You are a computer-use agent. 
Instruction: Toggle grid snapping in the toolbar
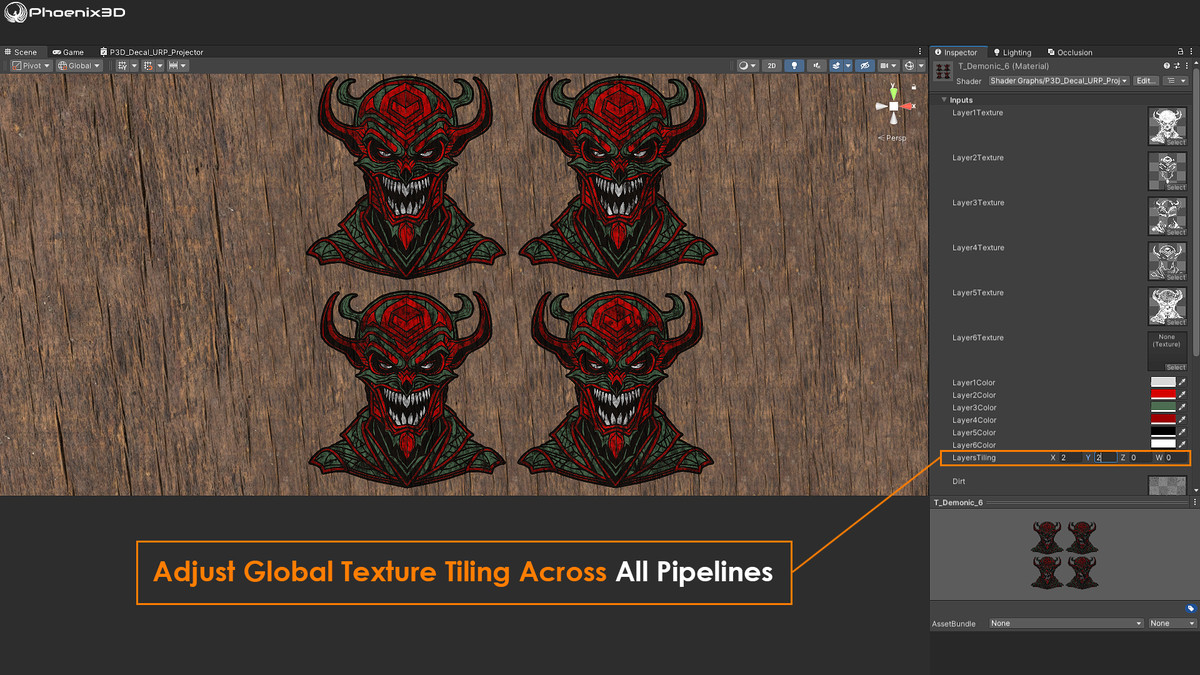148,65
